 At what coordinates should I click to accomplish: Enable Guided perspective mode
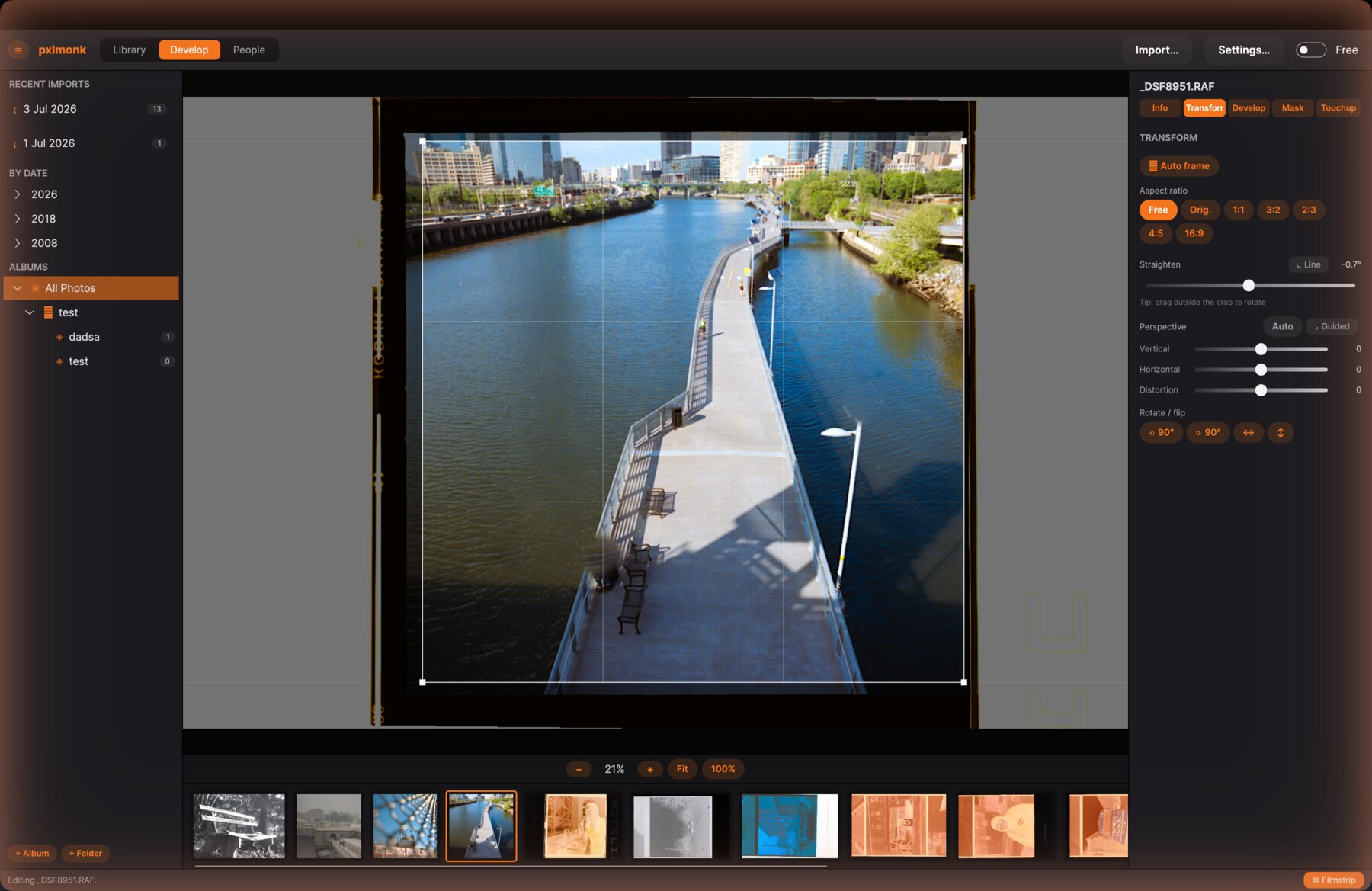[1331, 326]
